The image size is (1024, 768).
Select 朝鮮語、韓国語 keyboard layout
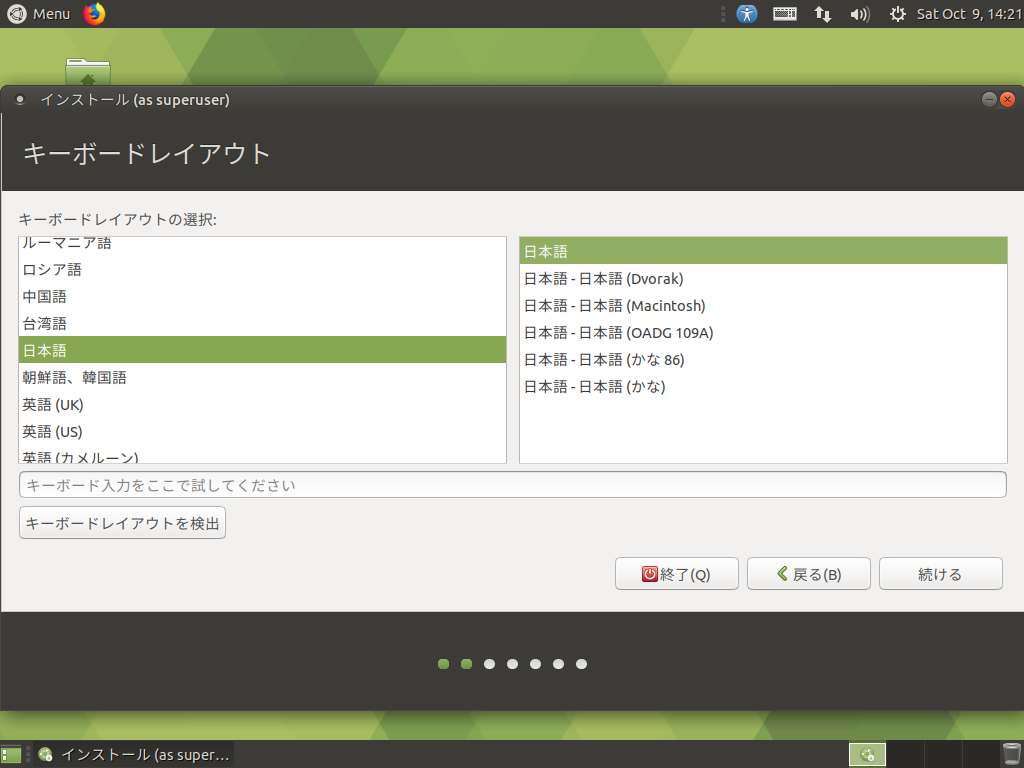(263, 377)
